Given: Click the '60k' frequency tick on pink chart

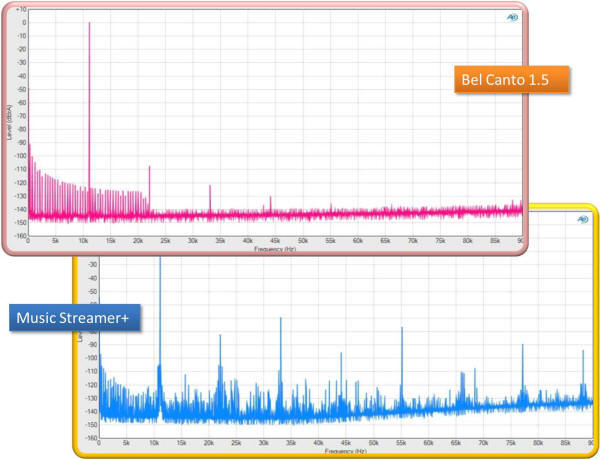Looking at the screenshot, I should [358, 241].
